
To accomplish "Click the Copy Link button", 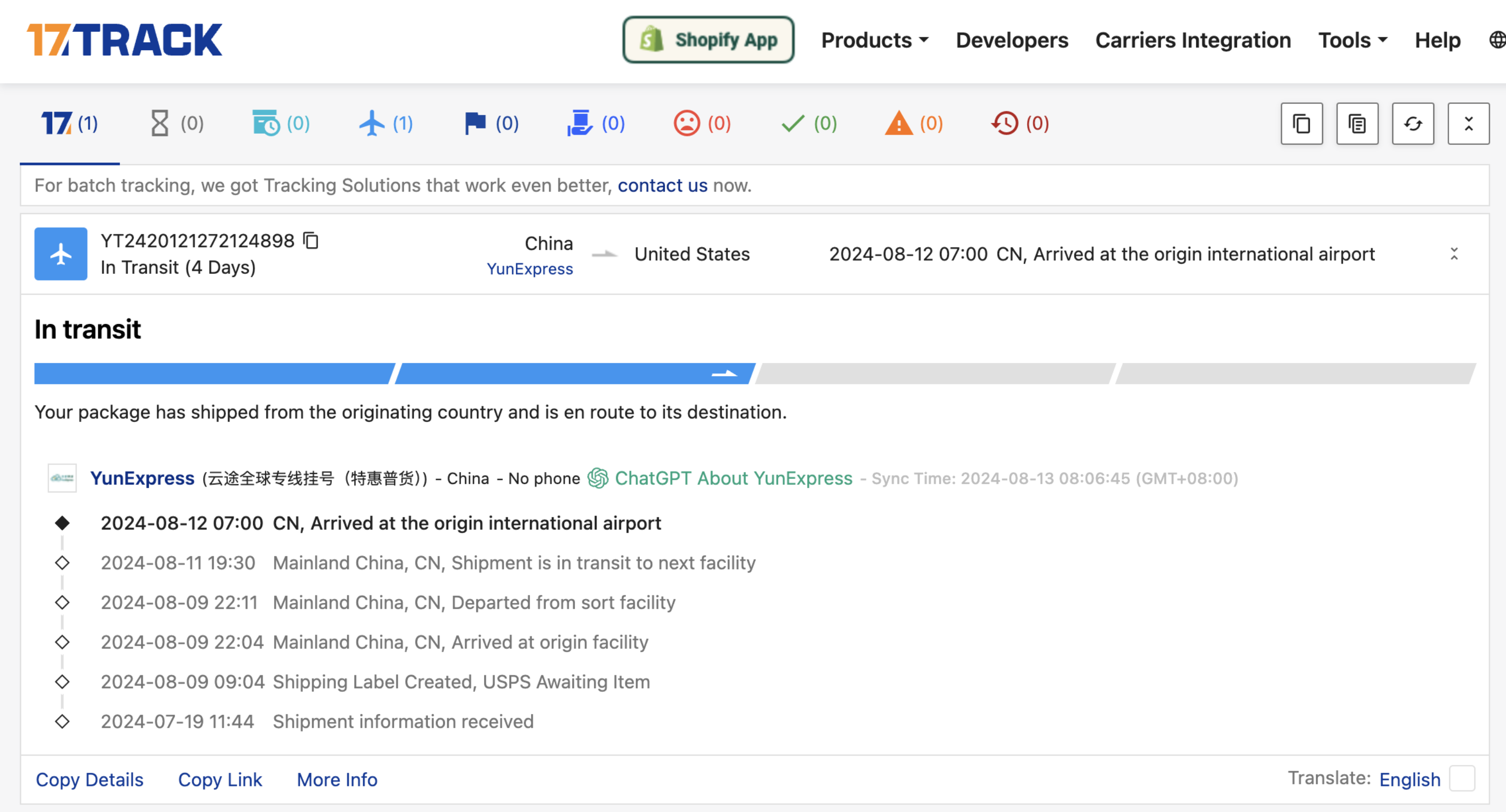I will pos(220,779).
